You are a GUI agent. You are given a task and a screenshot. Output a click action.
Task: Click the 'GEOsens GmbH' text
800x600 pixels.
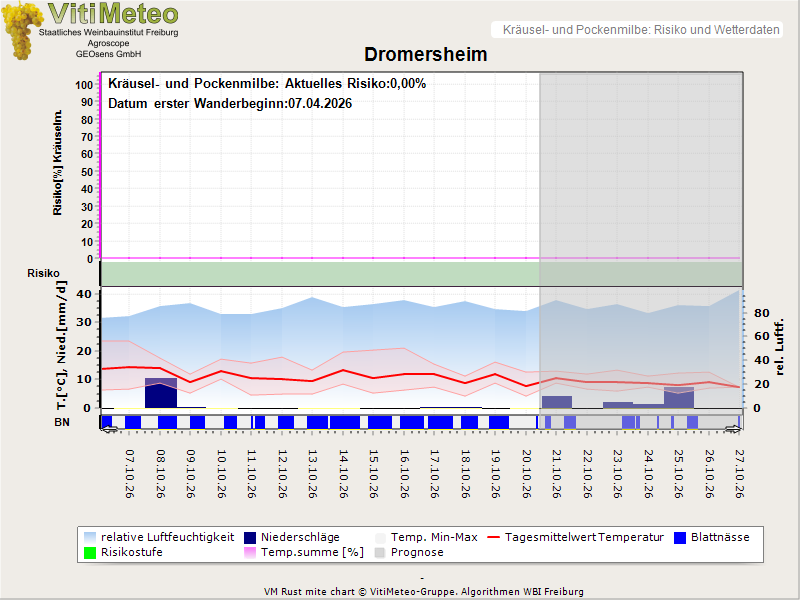(x=108, y=54)
